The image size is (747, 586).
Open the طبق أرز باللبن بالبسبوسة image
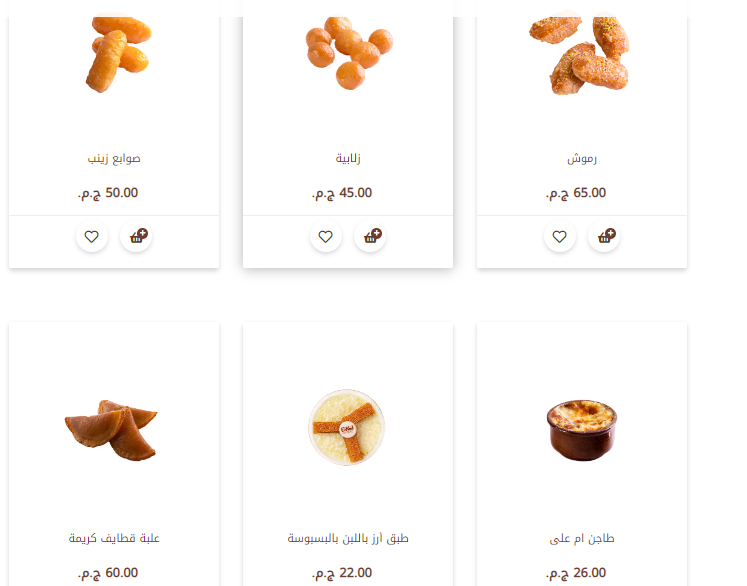click(346, 427)
